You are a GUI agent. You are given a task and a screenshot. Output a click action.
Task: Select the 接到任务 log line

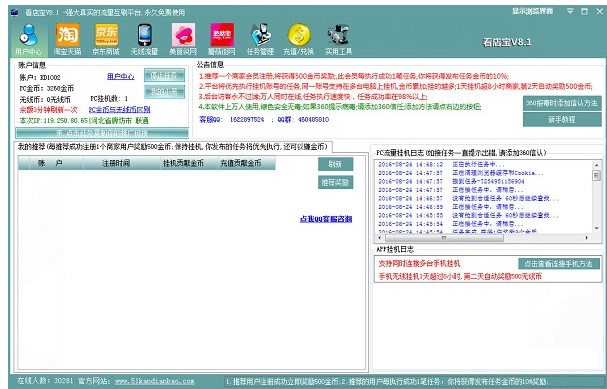[451, 182]
